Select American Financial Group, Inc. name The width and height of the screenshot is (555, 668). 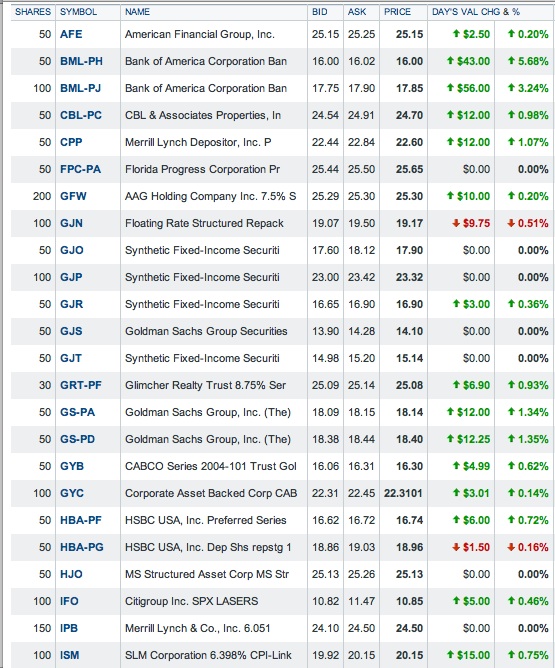click(200, 34)
